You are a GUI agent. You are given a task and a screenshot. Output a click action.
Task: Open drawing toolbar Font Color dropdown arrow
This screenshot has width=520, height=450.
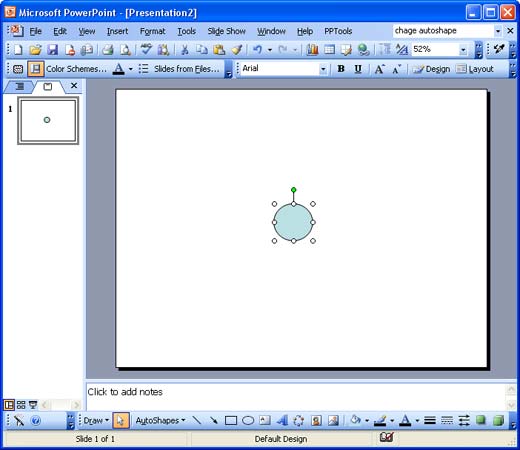(x=417, y=420)
